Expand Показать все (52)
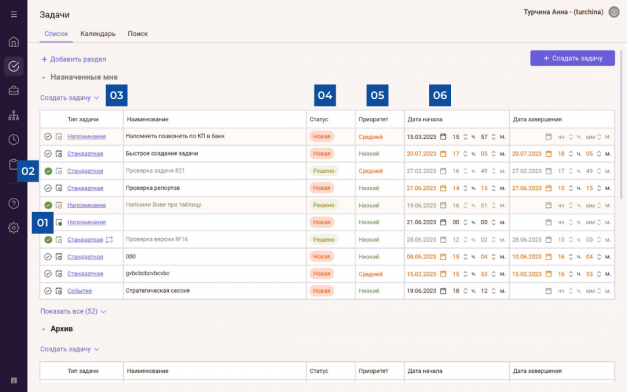627x392 pixels. (x=73, y=311)
